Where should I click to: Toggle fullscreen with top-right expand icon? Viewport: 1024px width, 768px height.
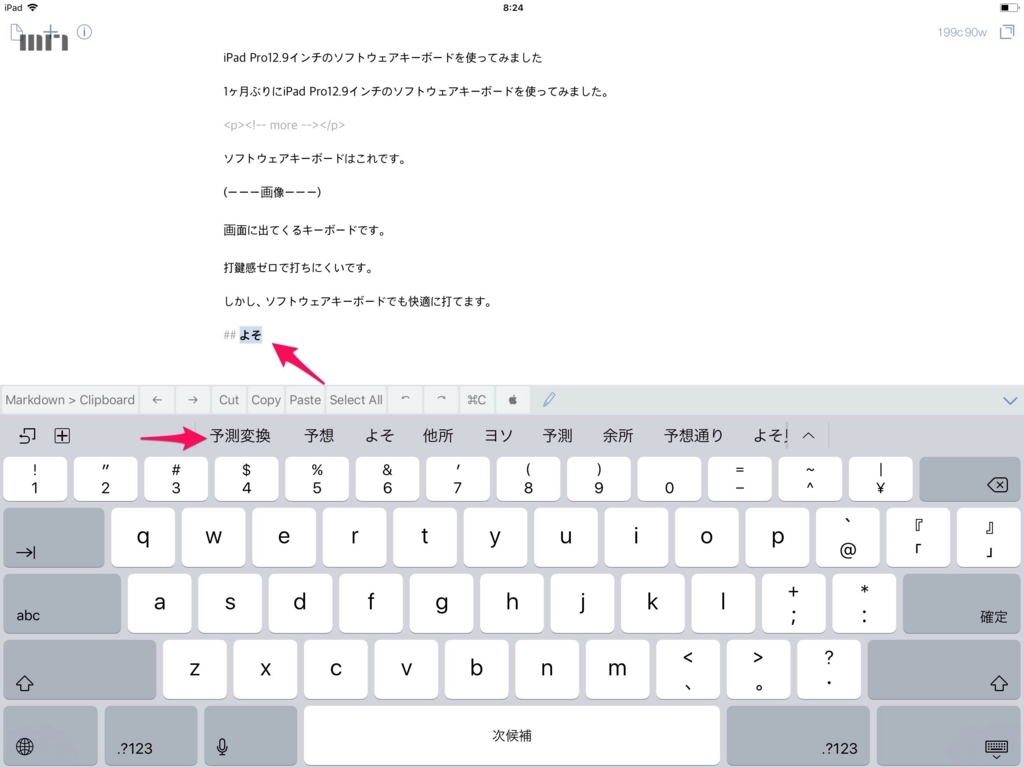1007,32
